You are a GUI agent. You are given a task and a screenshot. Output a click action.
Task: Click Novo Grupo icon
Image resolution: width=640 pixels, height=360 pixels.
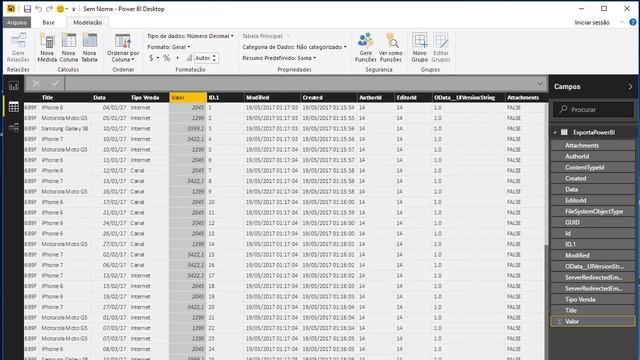(x=420, y=48)
